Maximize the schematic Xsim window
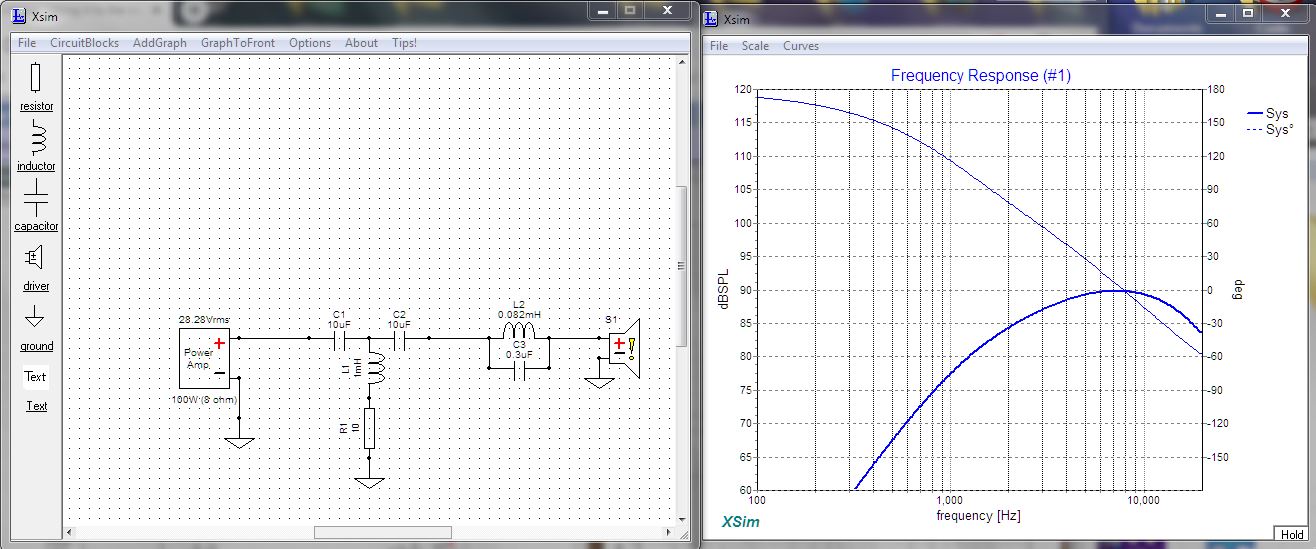 [x=630, y=9]
